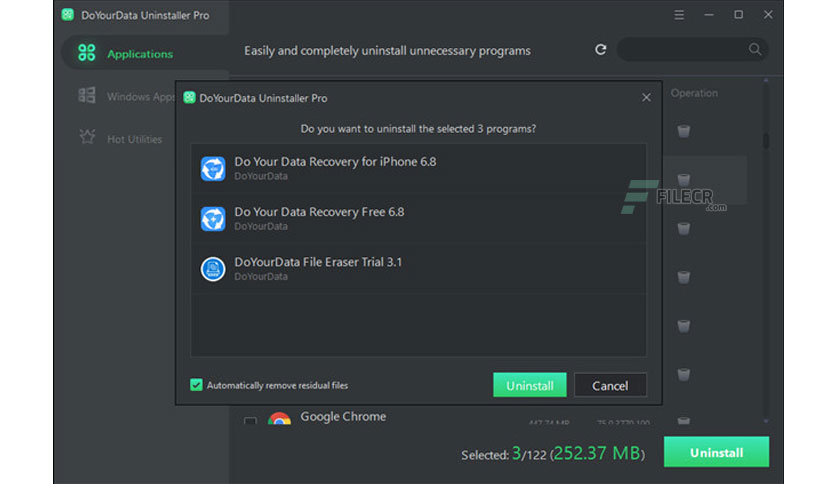Click the magnifier search icon
This screenshot has width=836, height=484.
754,50
